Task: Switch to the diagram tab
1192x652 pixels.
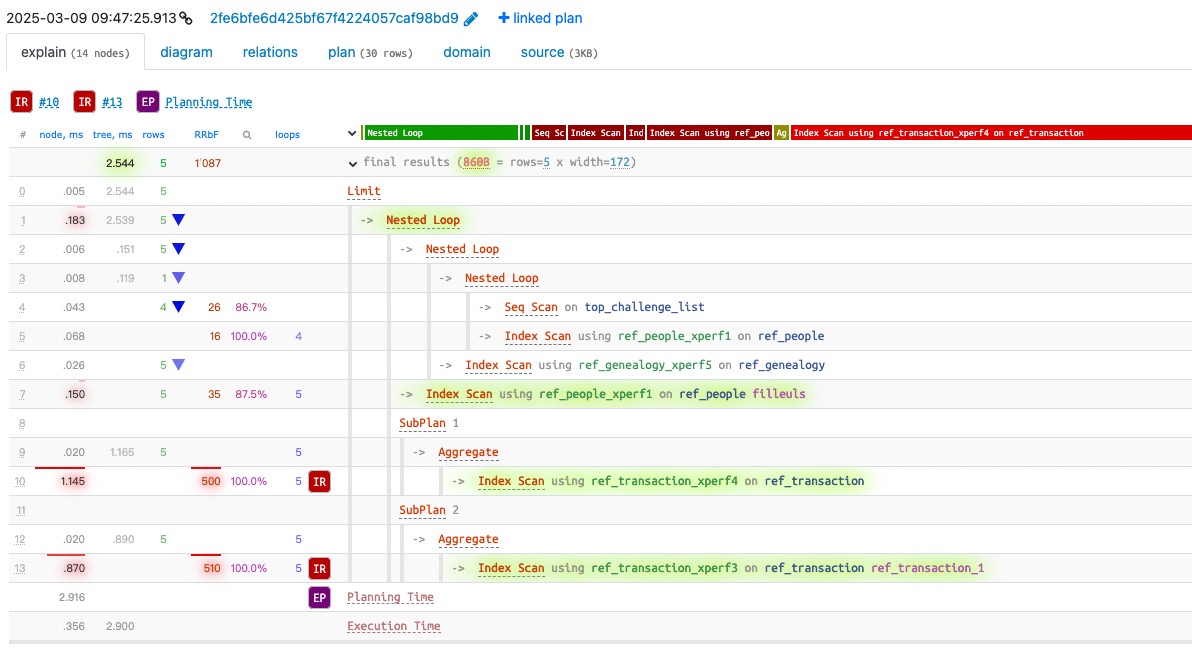Action: click(186, 52)
